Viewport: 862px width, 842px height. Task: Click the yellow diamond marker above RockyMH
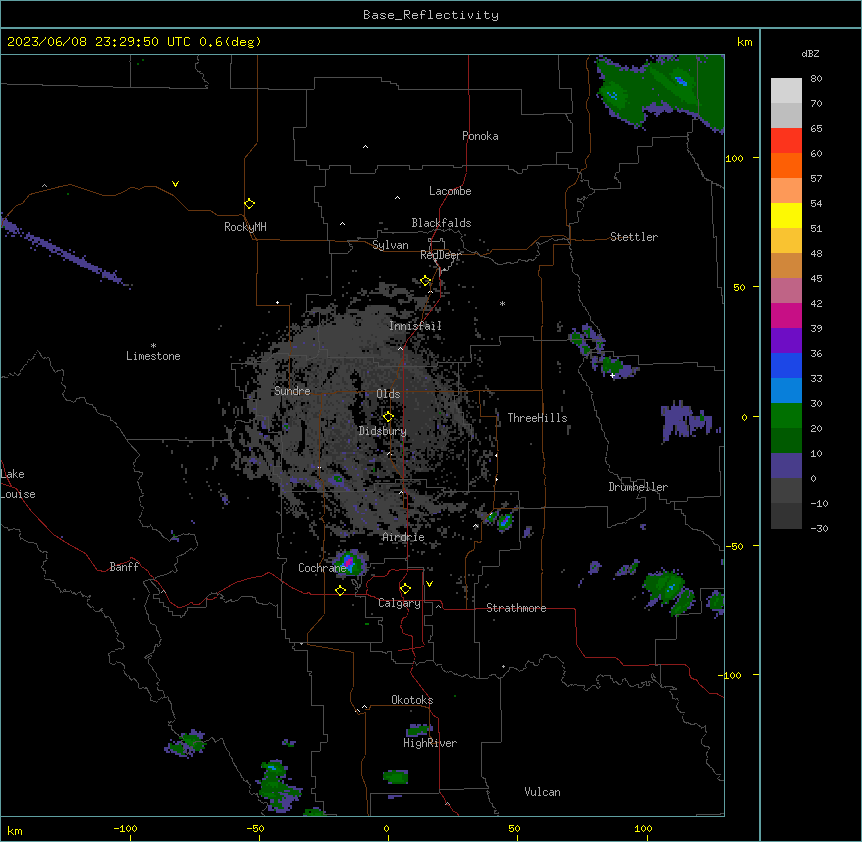(250, 204)
